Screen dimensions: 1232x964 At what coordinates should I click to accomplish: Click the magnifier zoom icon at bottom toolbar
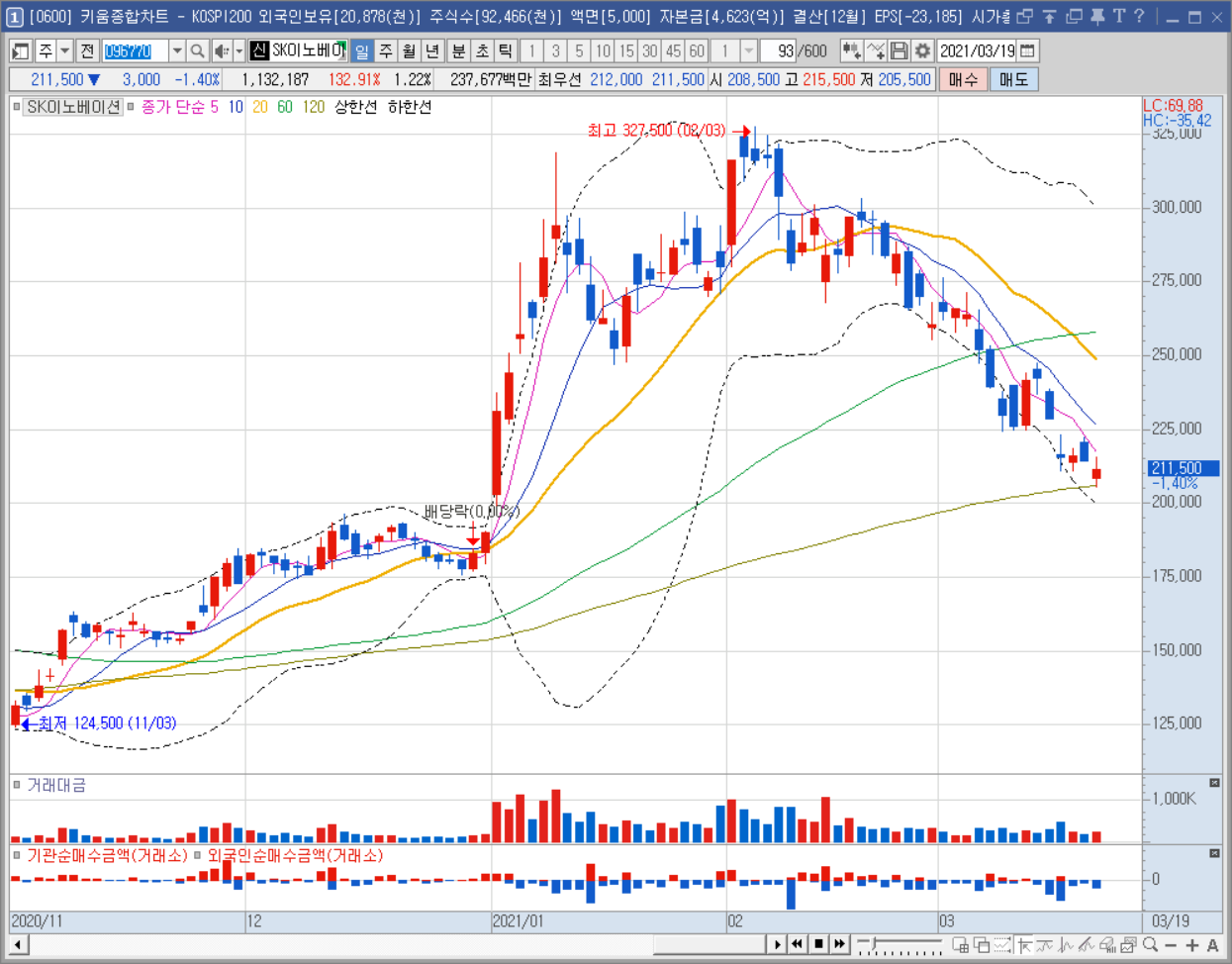tap(1150, 945)
